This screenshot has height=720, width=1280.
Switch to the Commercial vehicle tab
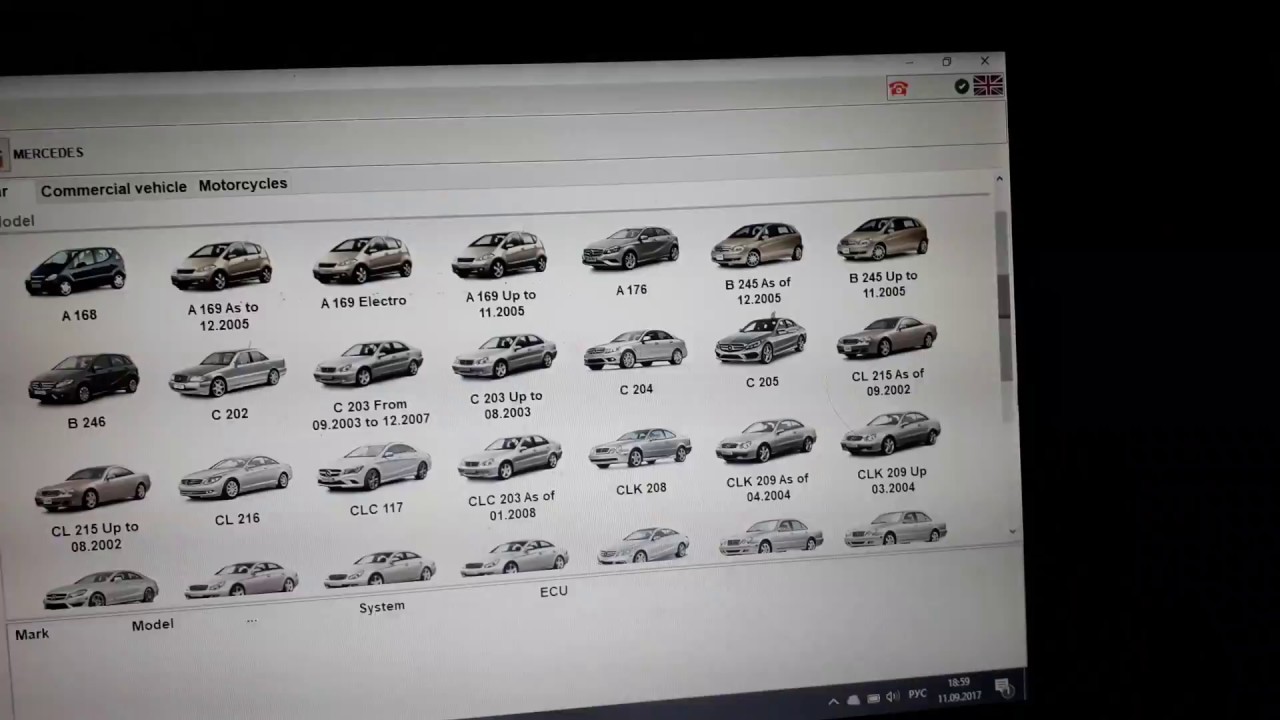click(114, 188)
